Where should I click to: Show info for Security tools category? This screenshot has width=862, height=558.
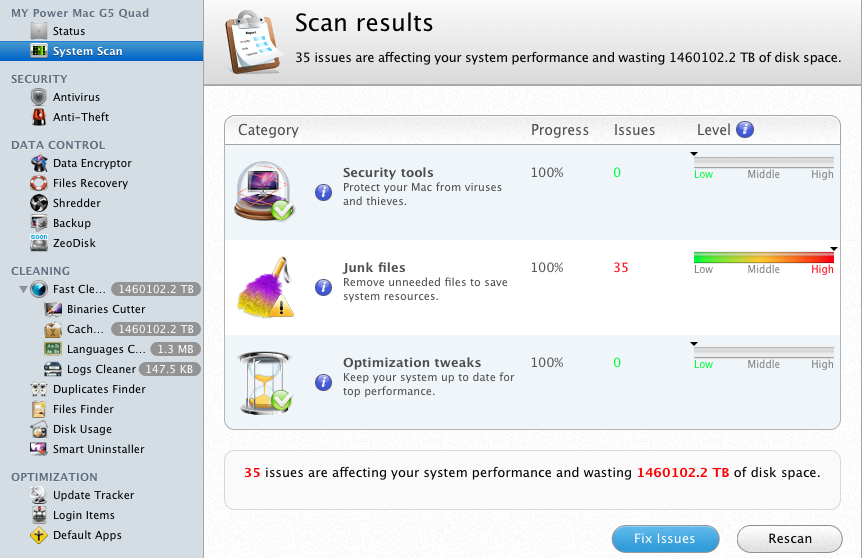point(323,192)
